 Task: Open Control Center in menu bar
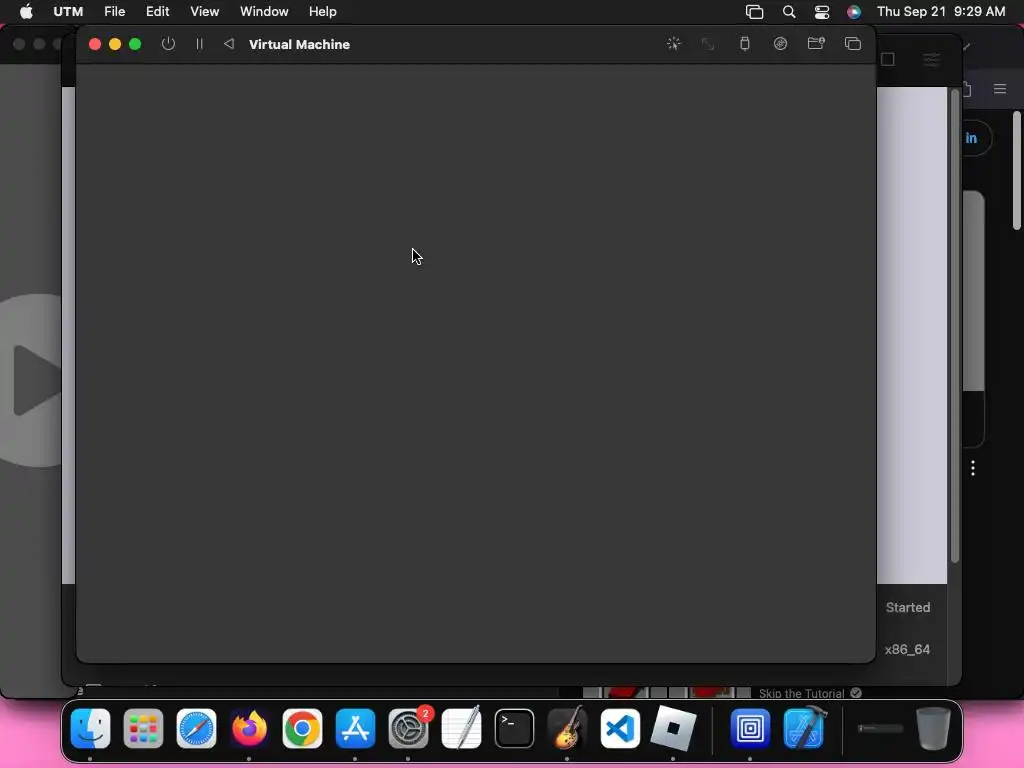click(x=822, y=12)
